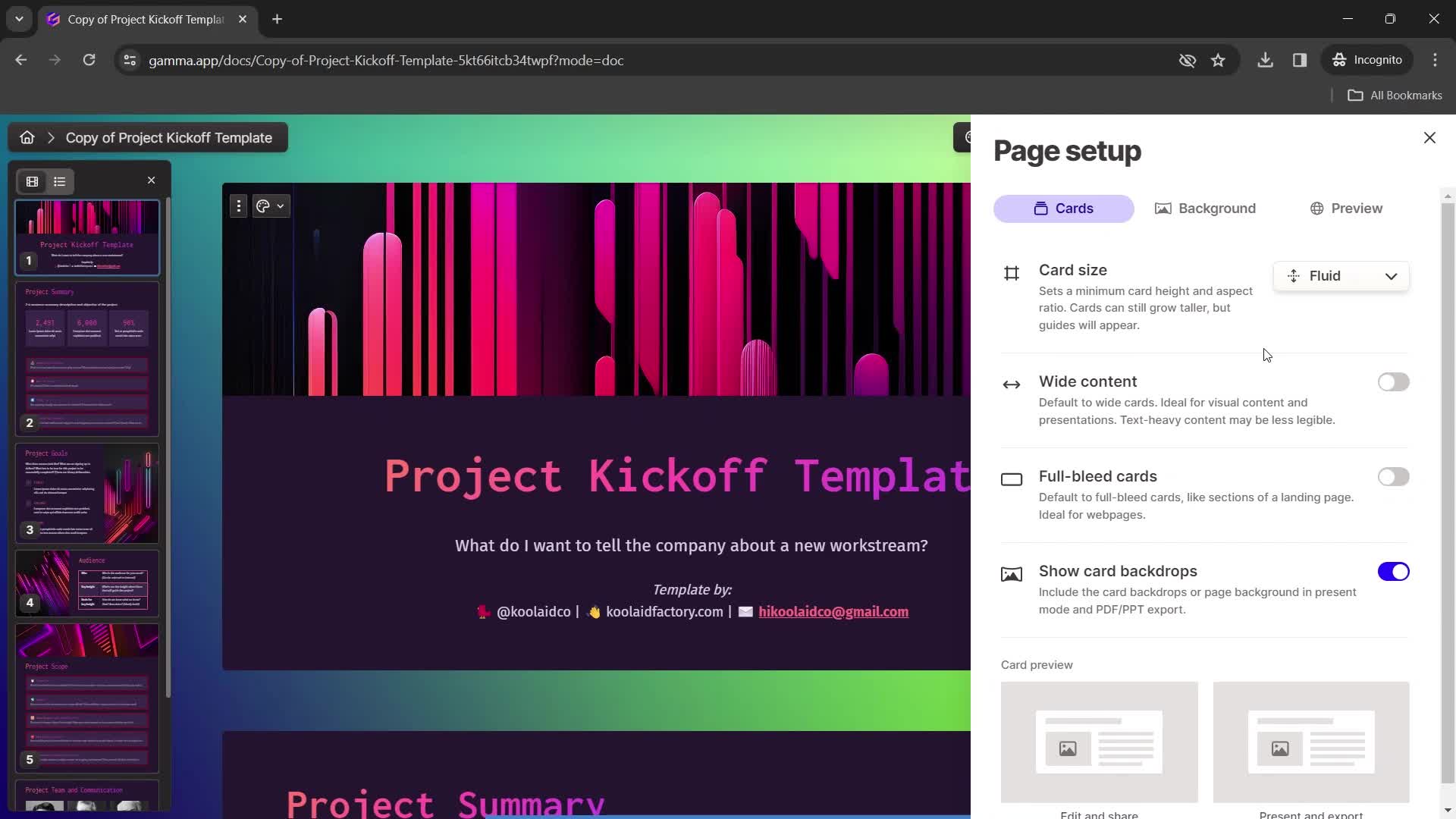Screen dimensions: 1456x819
Task: Click the grid view icon in sidebar
Action: click(x=31, y=181)
